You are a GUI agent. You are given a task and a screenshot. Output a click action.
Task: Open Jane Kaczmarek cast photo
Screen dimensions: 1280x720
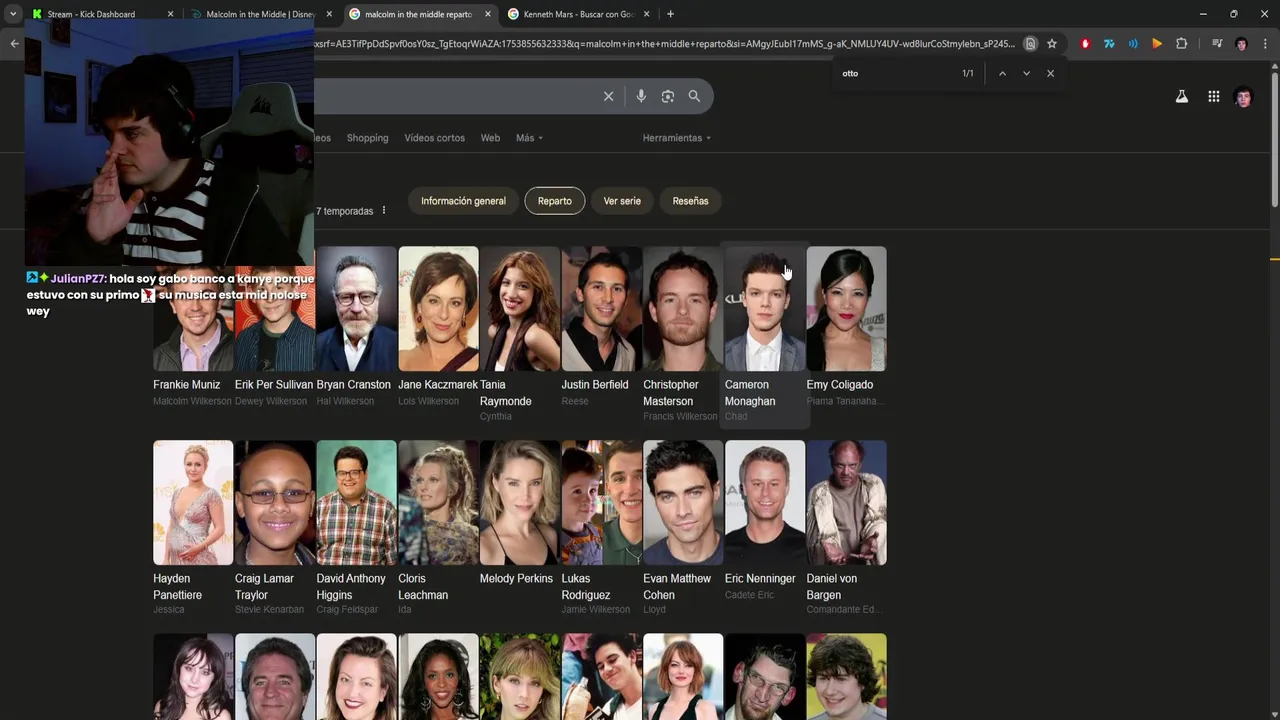[438, 309]
